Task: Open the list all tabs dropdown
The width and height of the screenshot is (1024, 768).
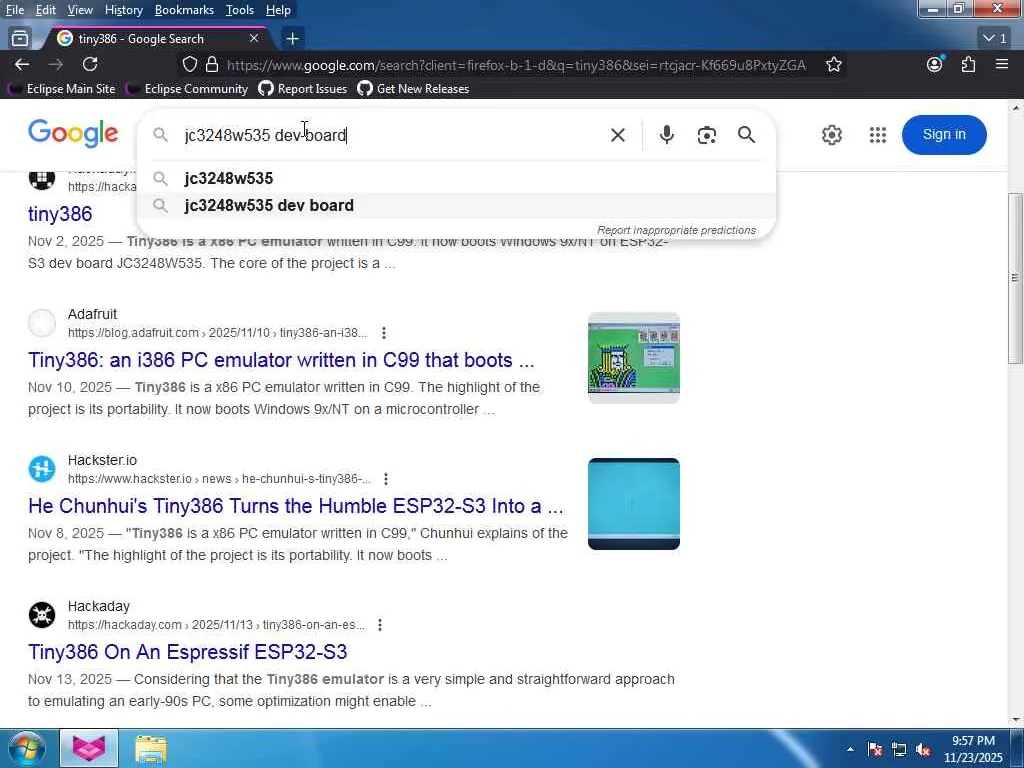Action: (x=995, y=39)
